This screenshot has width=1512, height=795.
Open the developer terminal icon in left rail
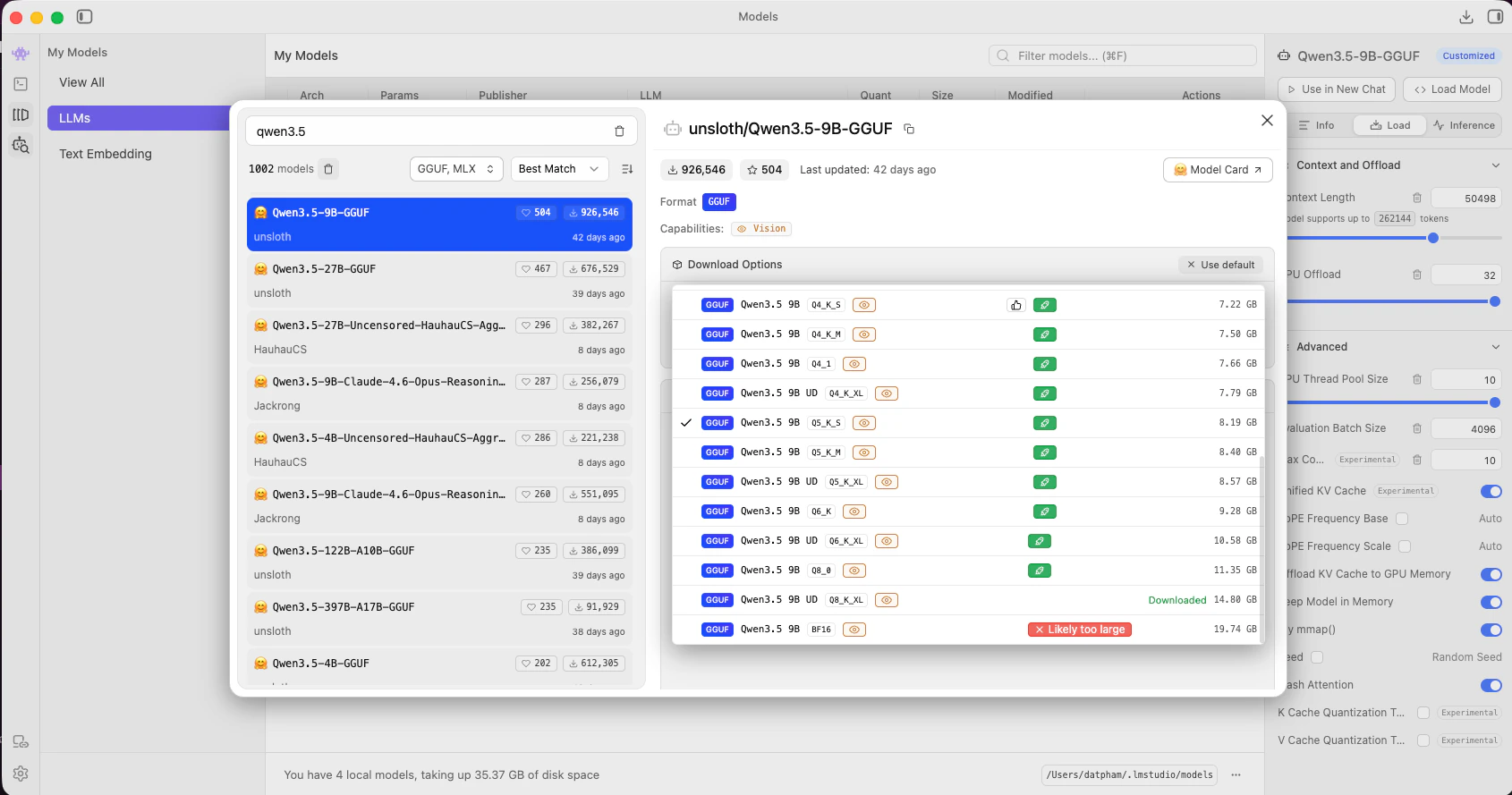21,84
